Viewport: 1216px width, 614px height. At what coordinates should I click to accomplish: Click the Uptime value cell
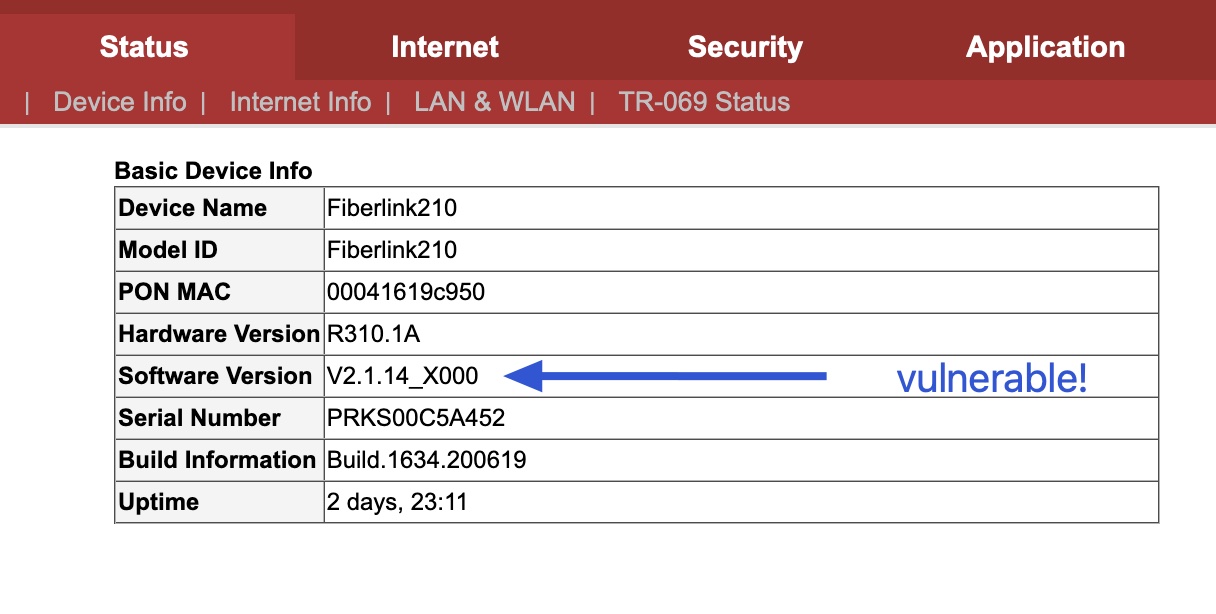pyautogui.click(x=397, y=502)
